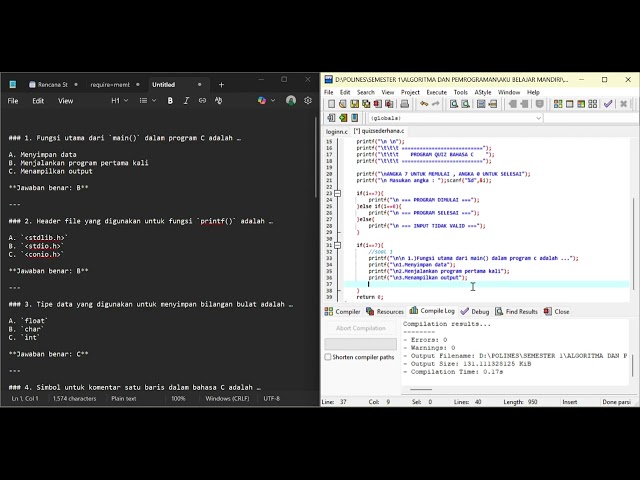Viewport: 640px width, 480px height.
Task: Click the Goto Bookmark icon beside globals box
Action: tap(354, 118)
